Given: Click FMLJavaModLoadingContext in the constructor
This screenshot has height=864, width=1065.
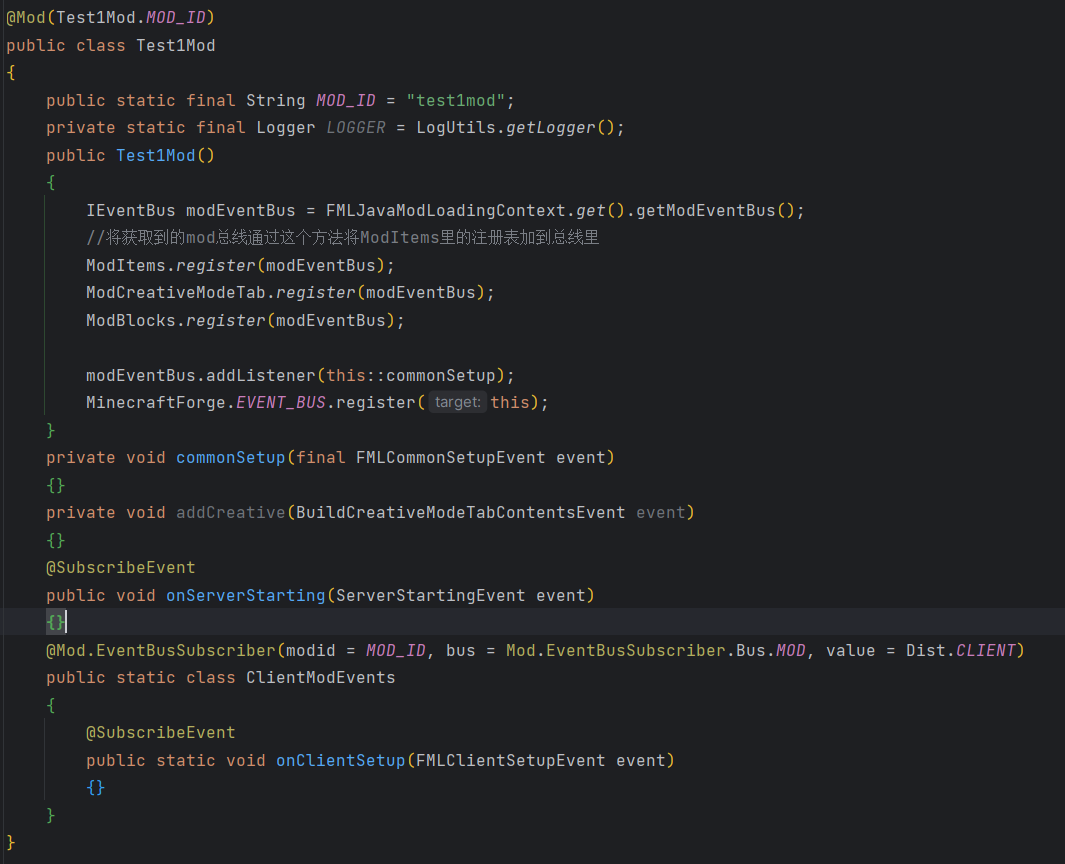Looking at the screenshot, I should [x=446, y=211].
